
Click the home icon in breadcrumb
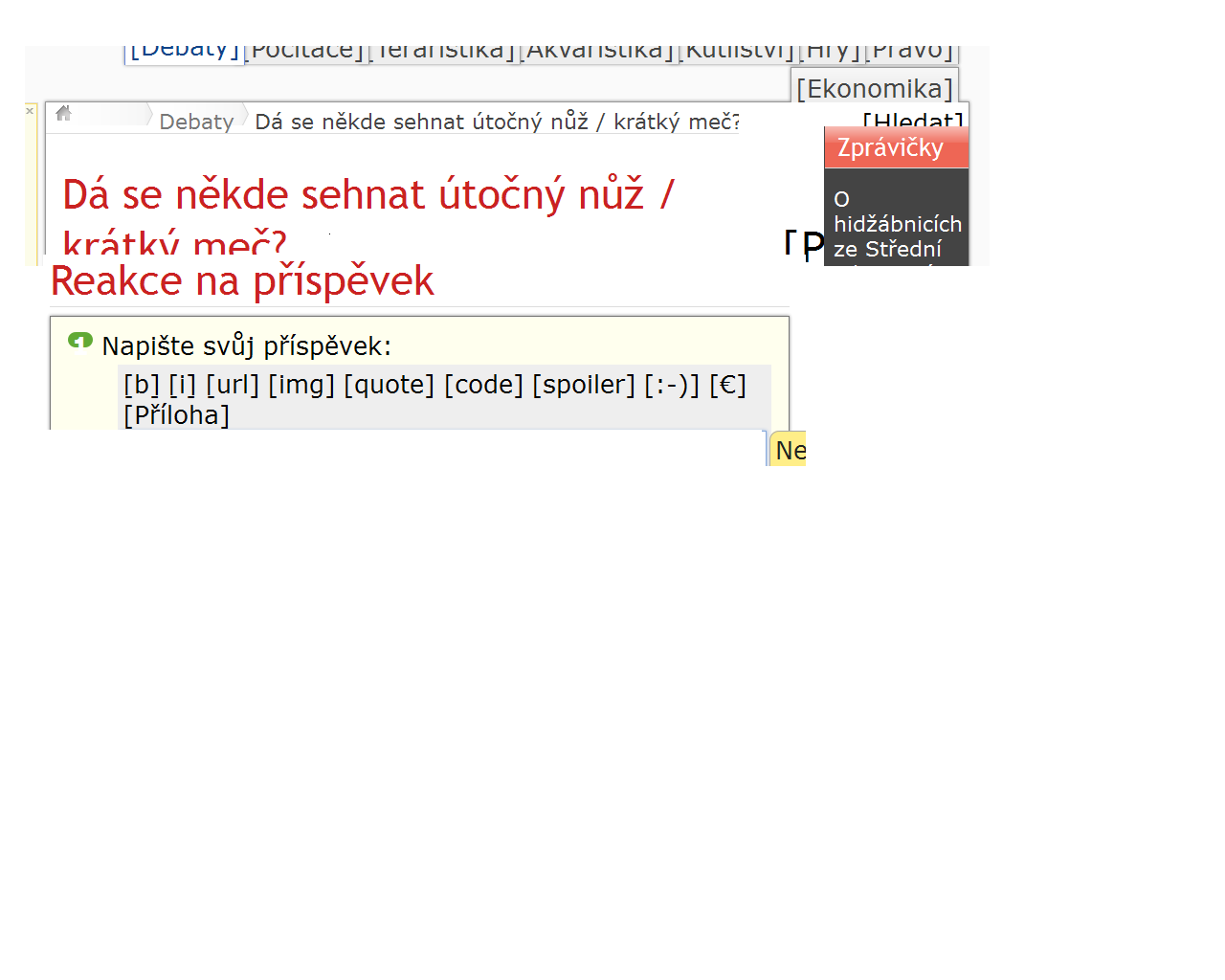tap(64, 113)
